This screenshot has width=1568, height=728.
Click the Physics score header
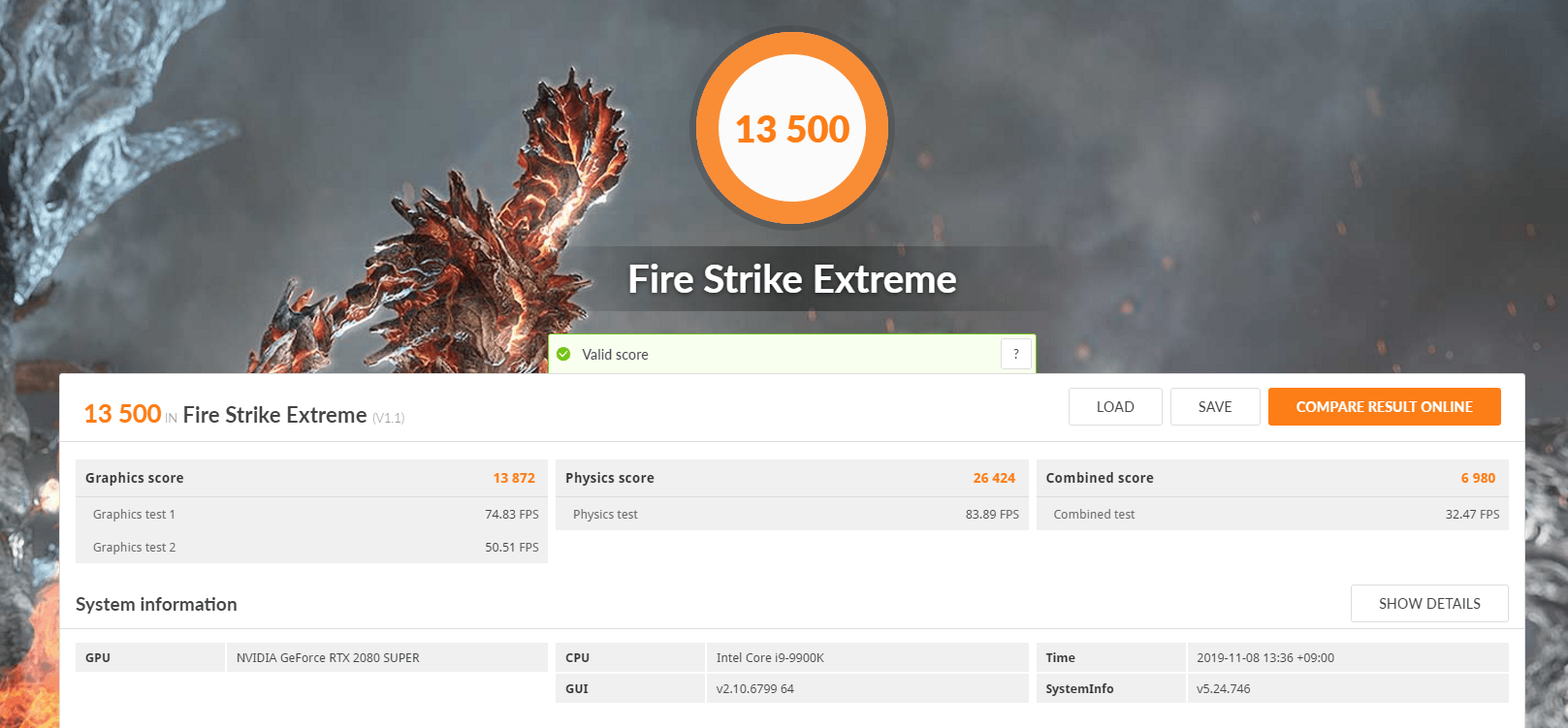point(792,478)
